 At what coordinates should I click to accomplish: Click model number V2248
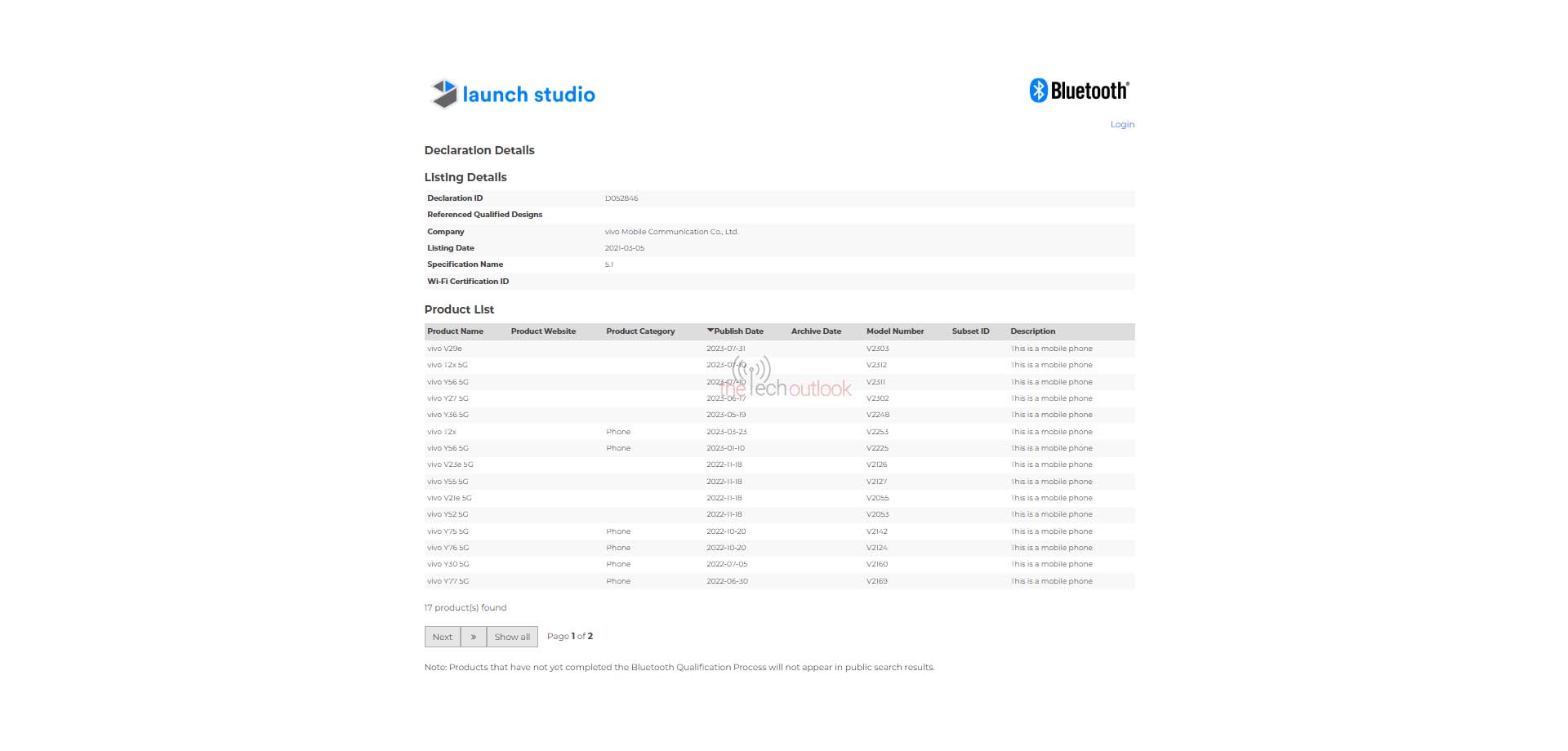(x=878, y=415)
